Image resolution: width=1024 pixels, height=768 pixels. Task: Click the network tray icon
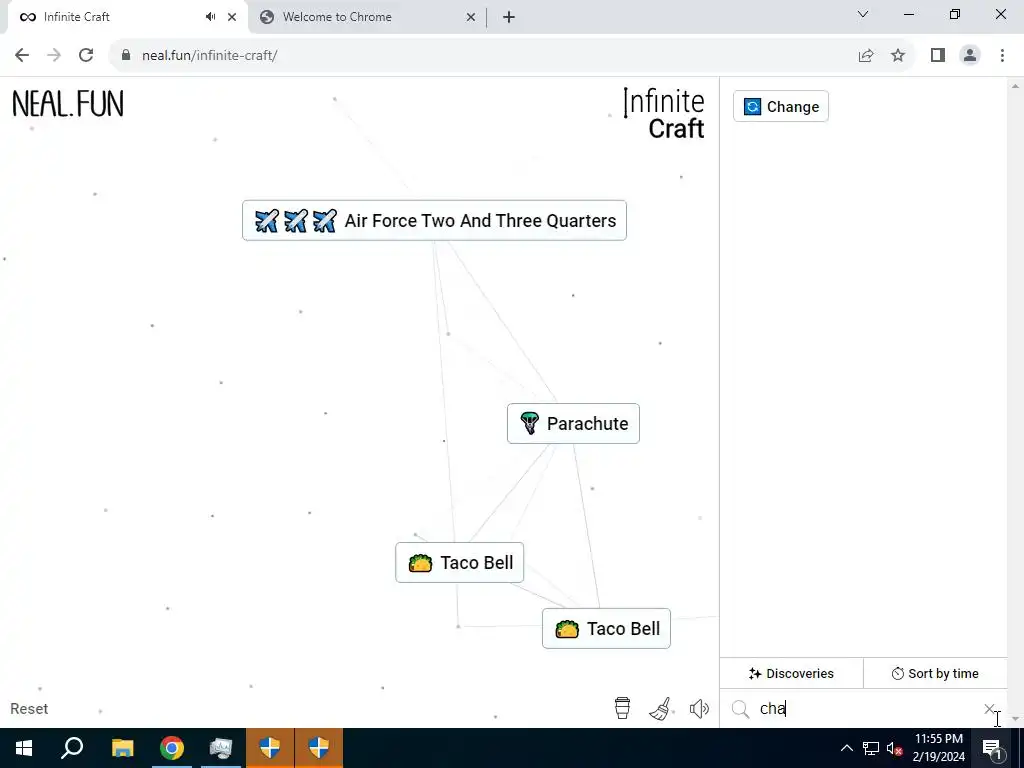coord(871,748)
